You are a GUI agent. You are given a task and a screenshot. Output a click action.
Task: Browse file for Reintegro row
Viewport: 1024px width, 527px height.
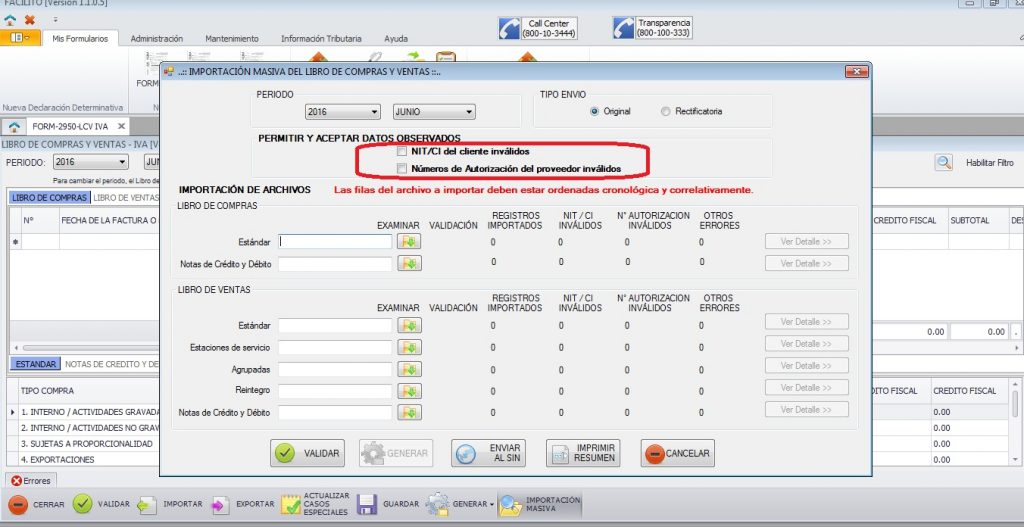click(x=409, y=391)
